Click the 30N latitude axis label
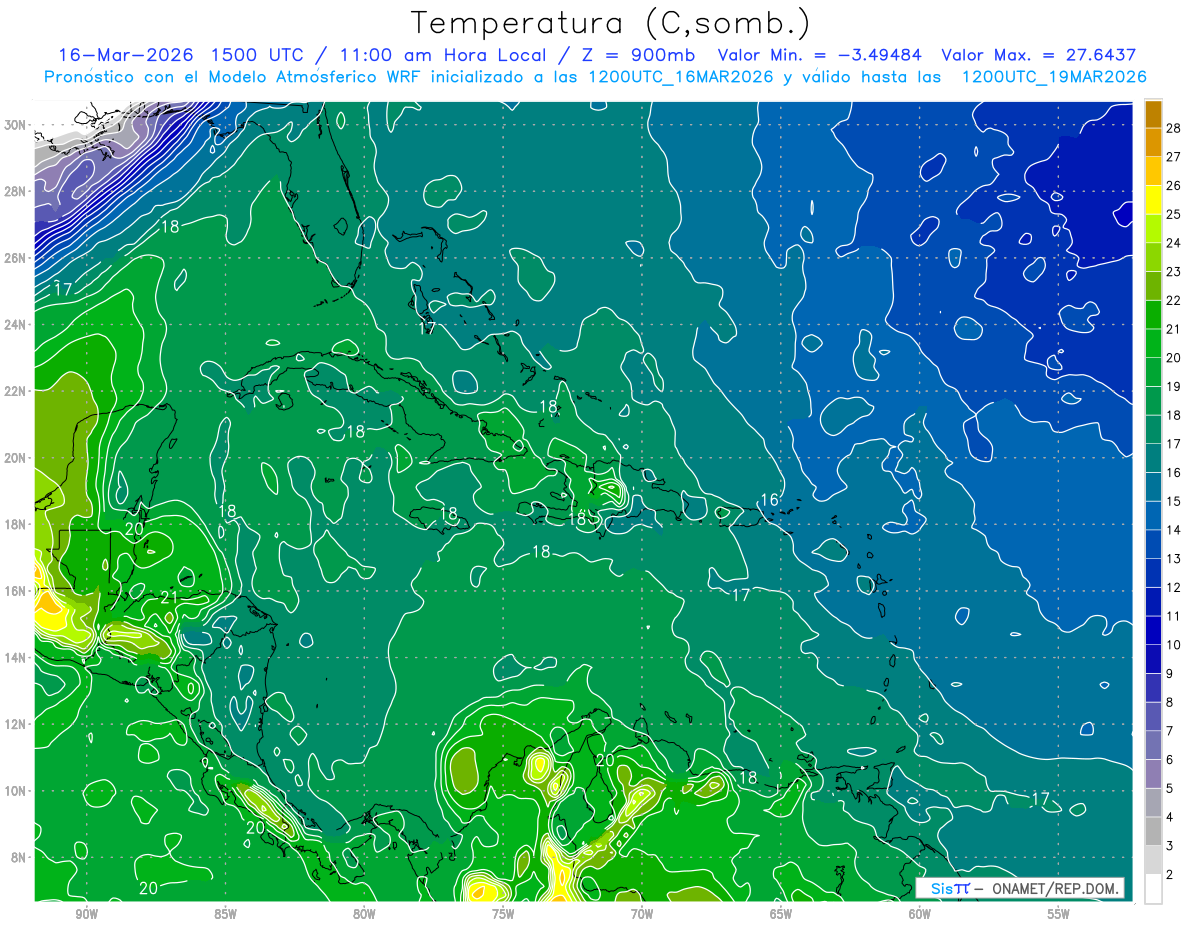1200x927 pixels. pyautogui.click(x=16, y=125)
